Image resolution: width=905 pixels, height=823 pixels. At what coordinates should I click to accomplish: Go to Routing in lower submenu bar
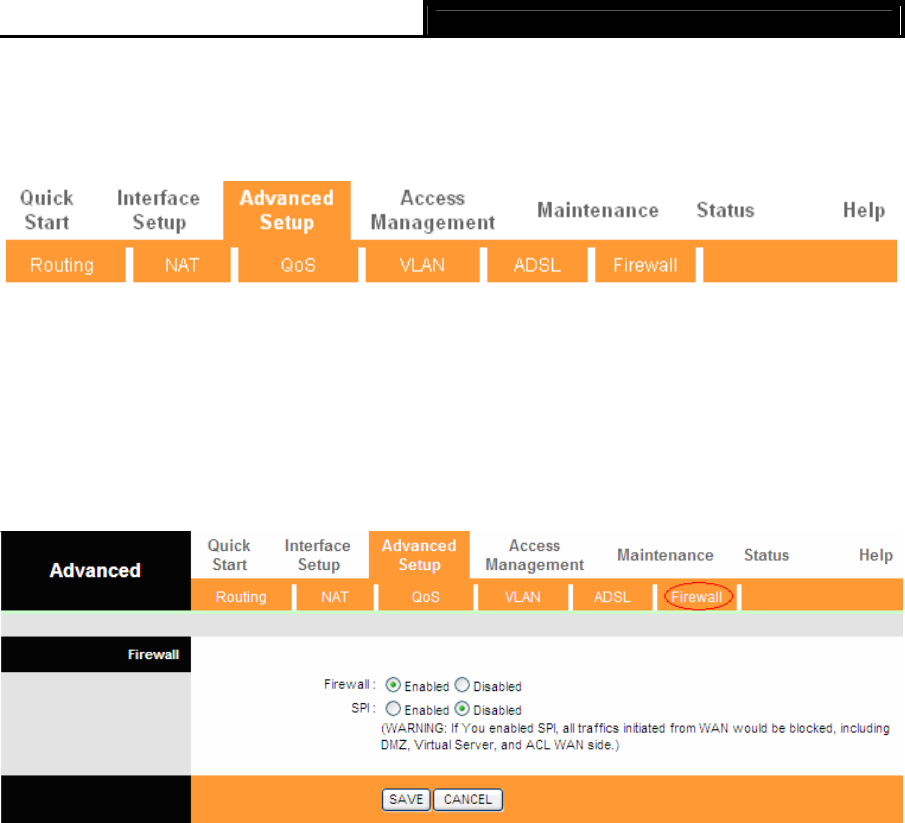pos(241,597)
